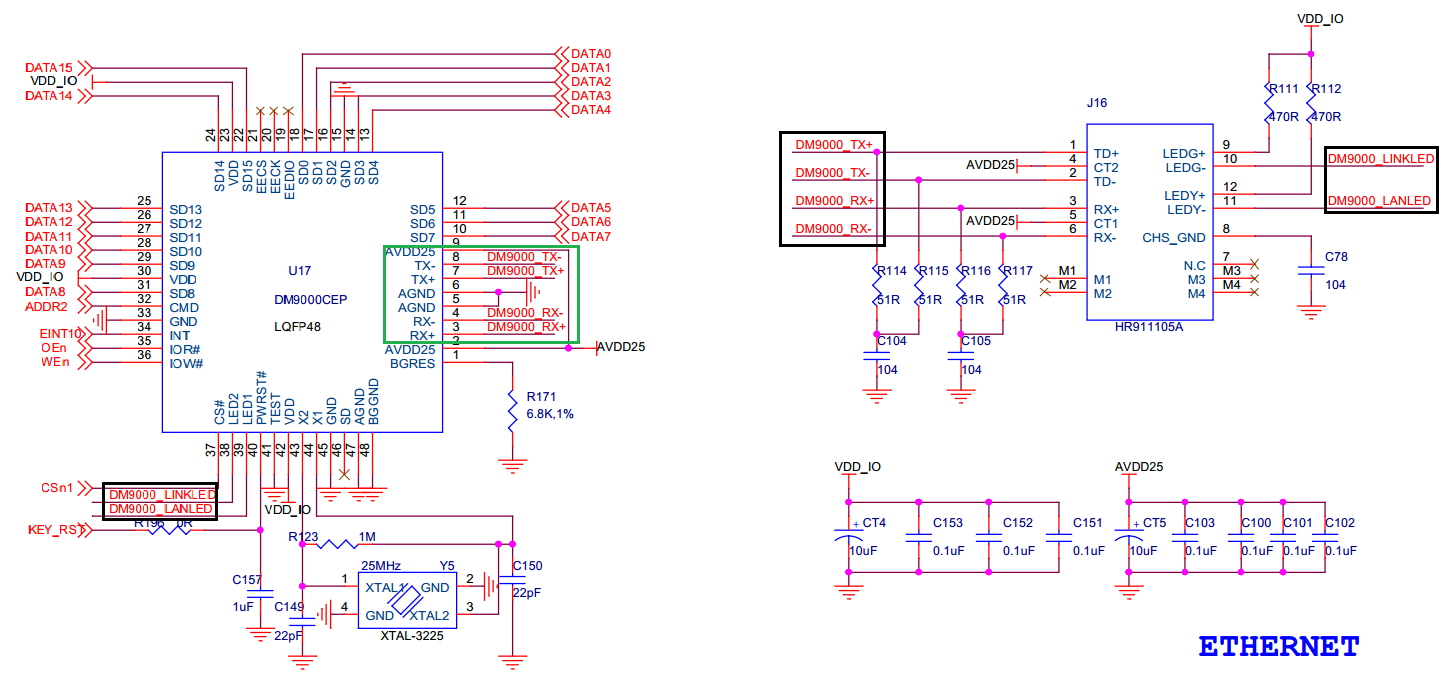This screenshot has height=679, width=1441.
Task: Select the LEDY- pin name on J16
Action: [1186, 208]
